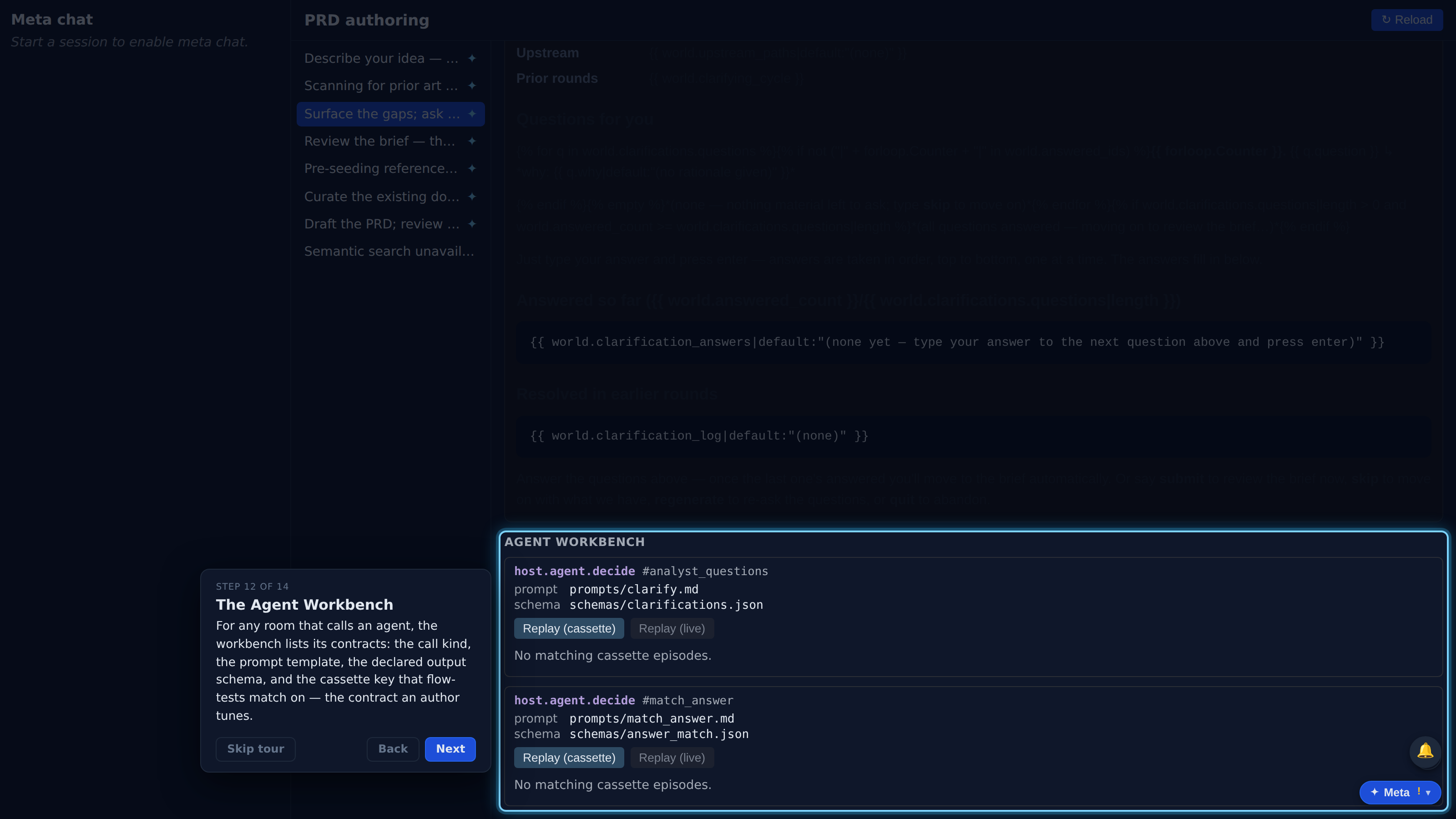
Task: Choose Replay (live) for #analyst_questions
Action: pos(672,628)
